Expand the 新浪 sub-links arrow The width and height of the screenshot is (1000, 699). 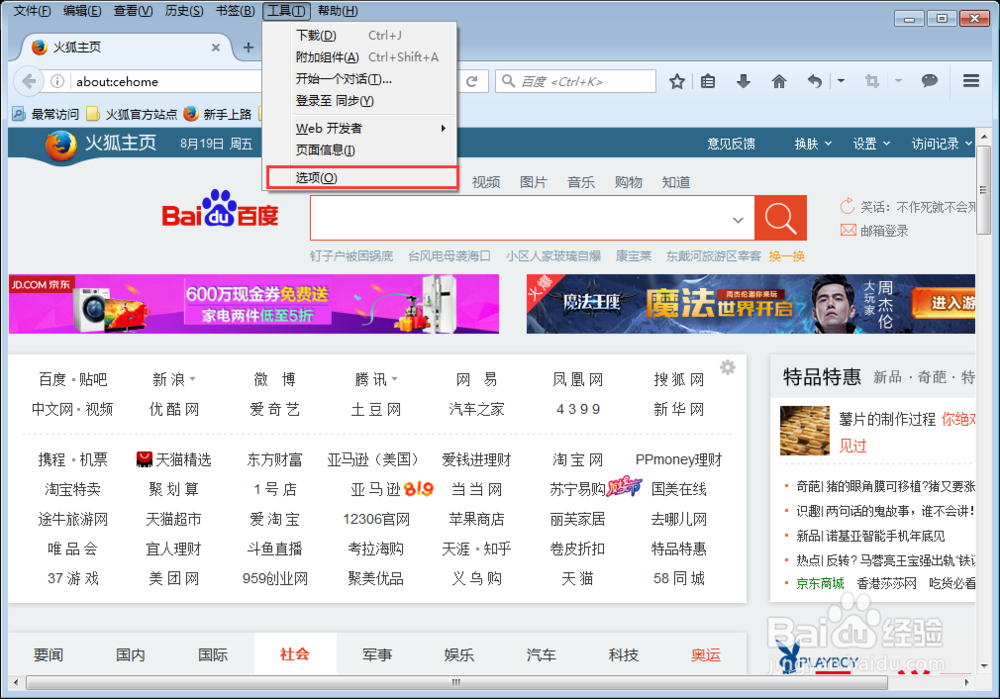193,379
